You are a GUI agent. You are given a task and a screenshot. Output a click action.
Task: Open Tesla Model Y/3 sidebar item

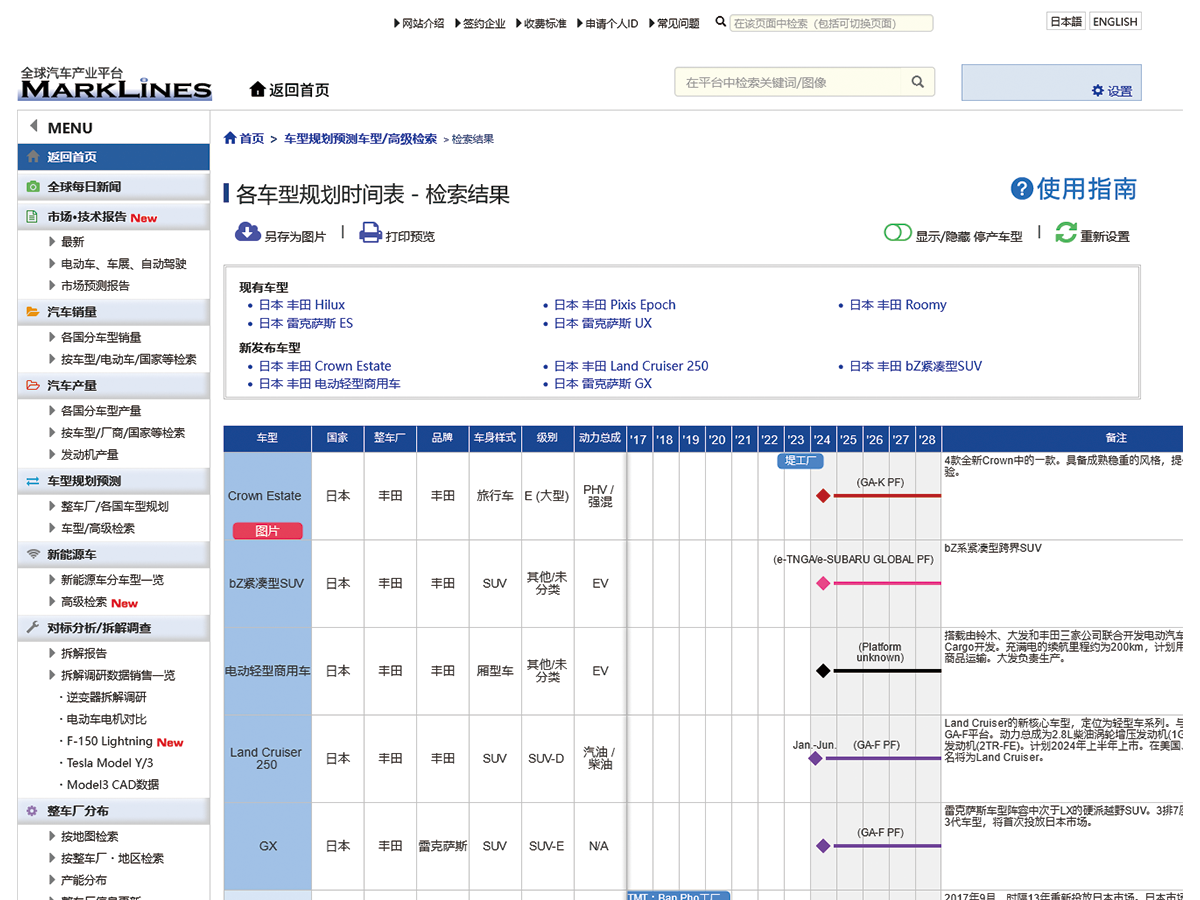(110, 763)
